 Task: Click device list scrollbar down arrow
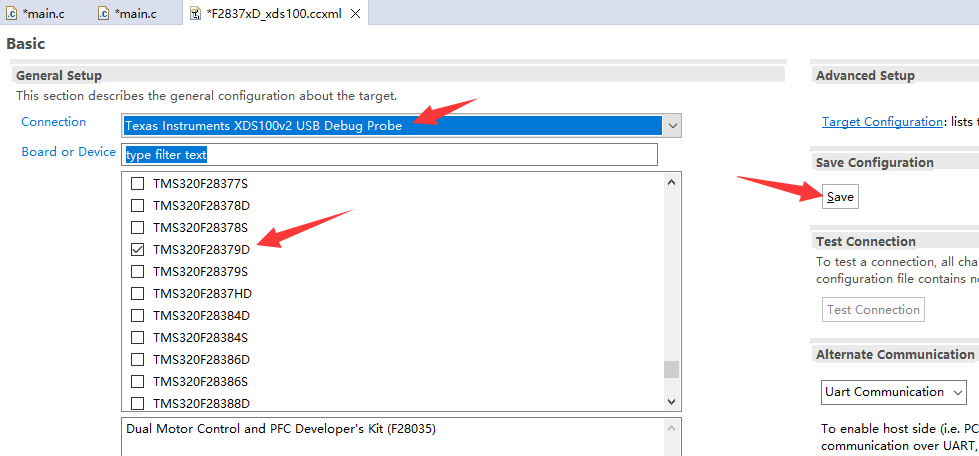point(672,402)
